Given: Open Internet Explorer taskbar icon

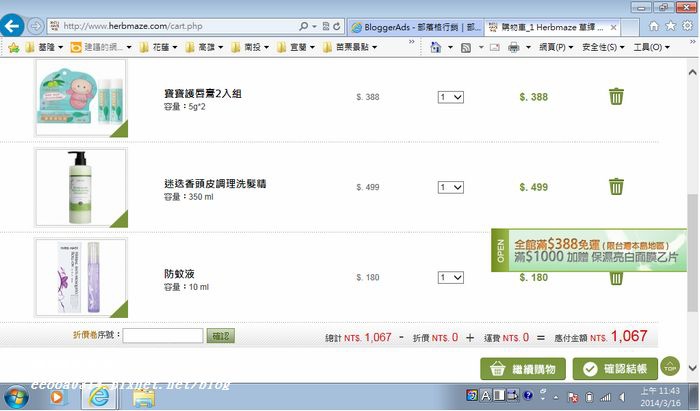Looking at the screenshot, I should (99, 397).
